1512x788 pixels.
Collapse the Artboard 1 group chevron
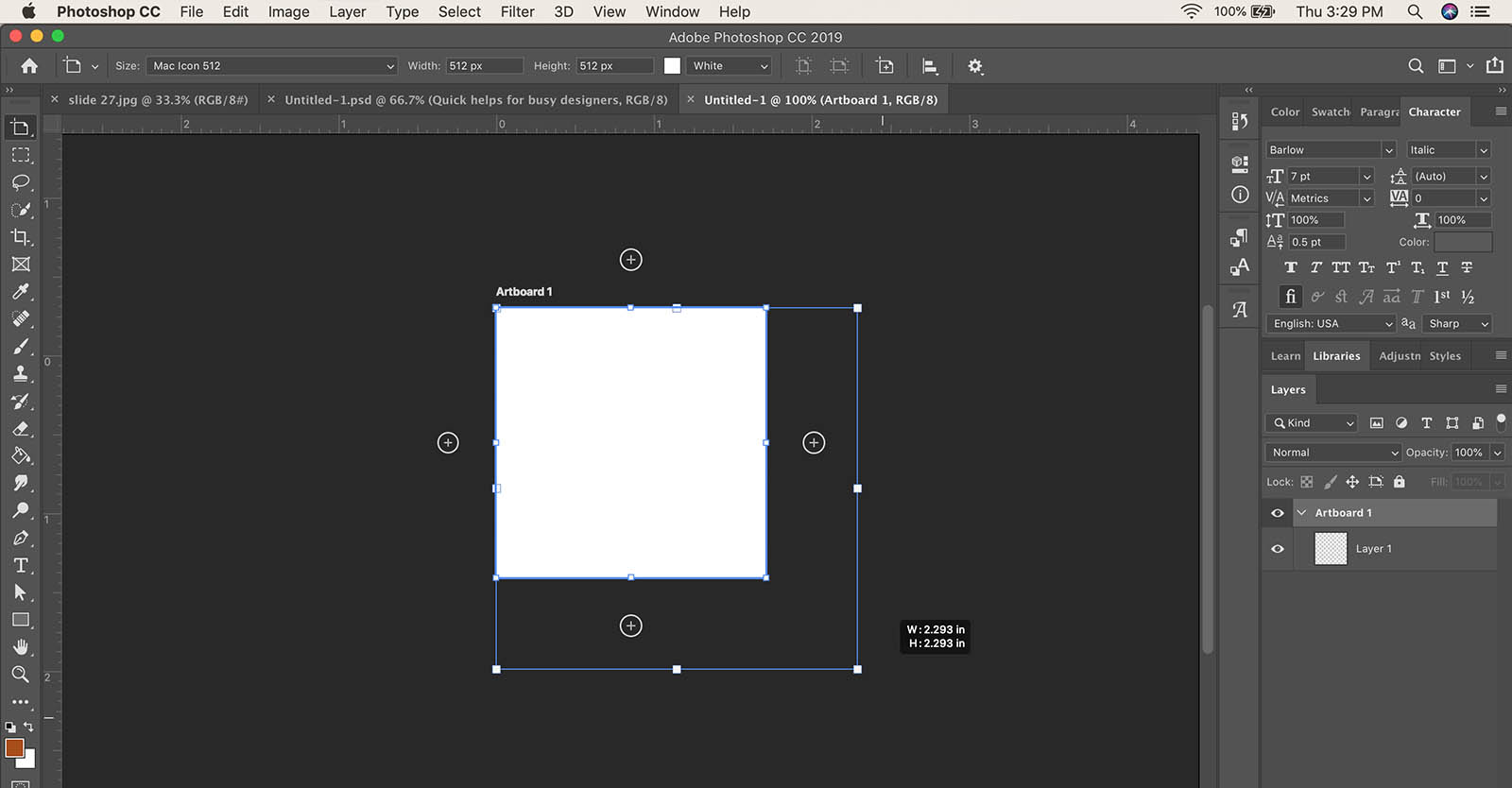1301,513
